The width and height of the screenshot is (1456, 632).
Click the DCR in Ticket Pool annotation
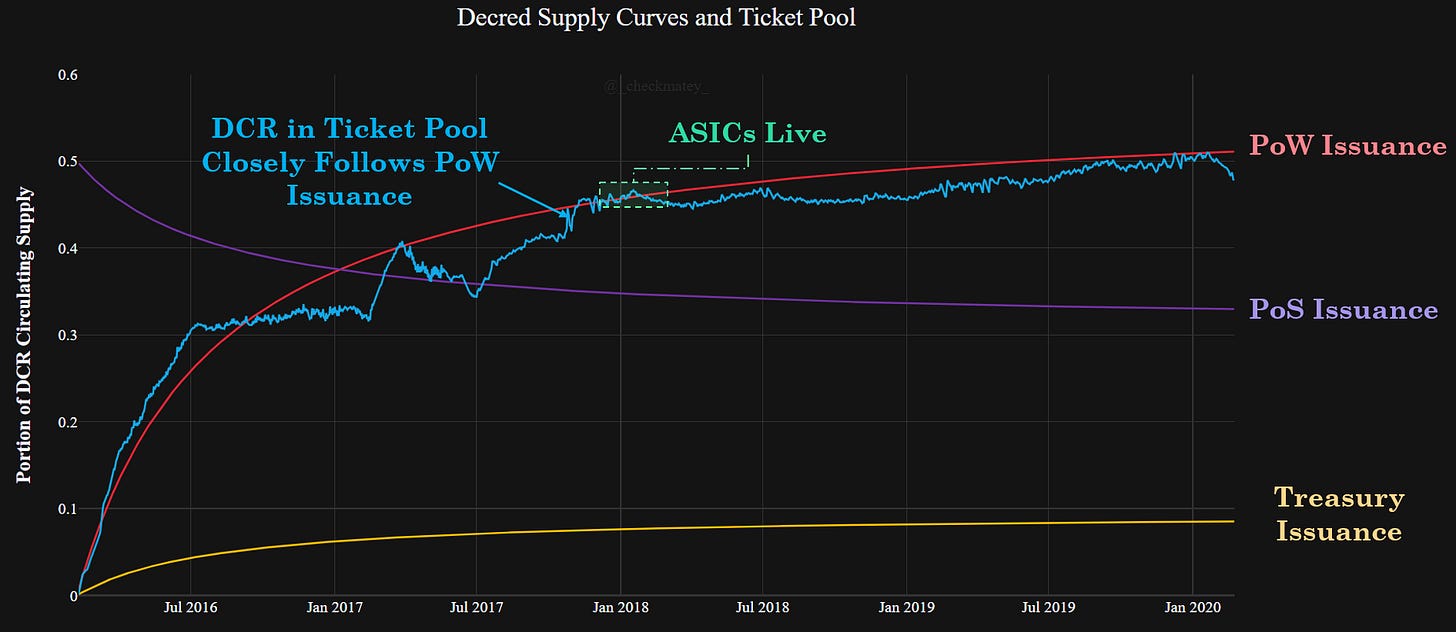pyautogui.click(x=350, y=161)
